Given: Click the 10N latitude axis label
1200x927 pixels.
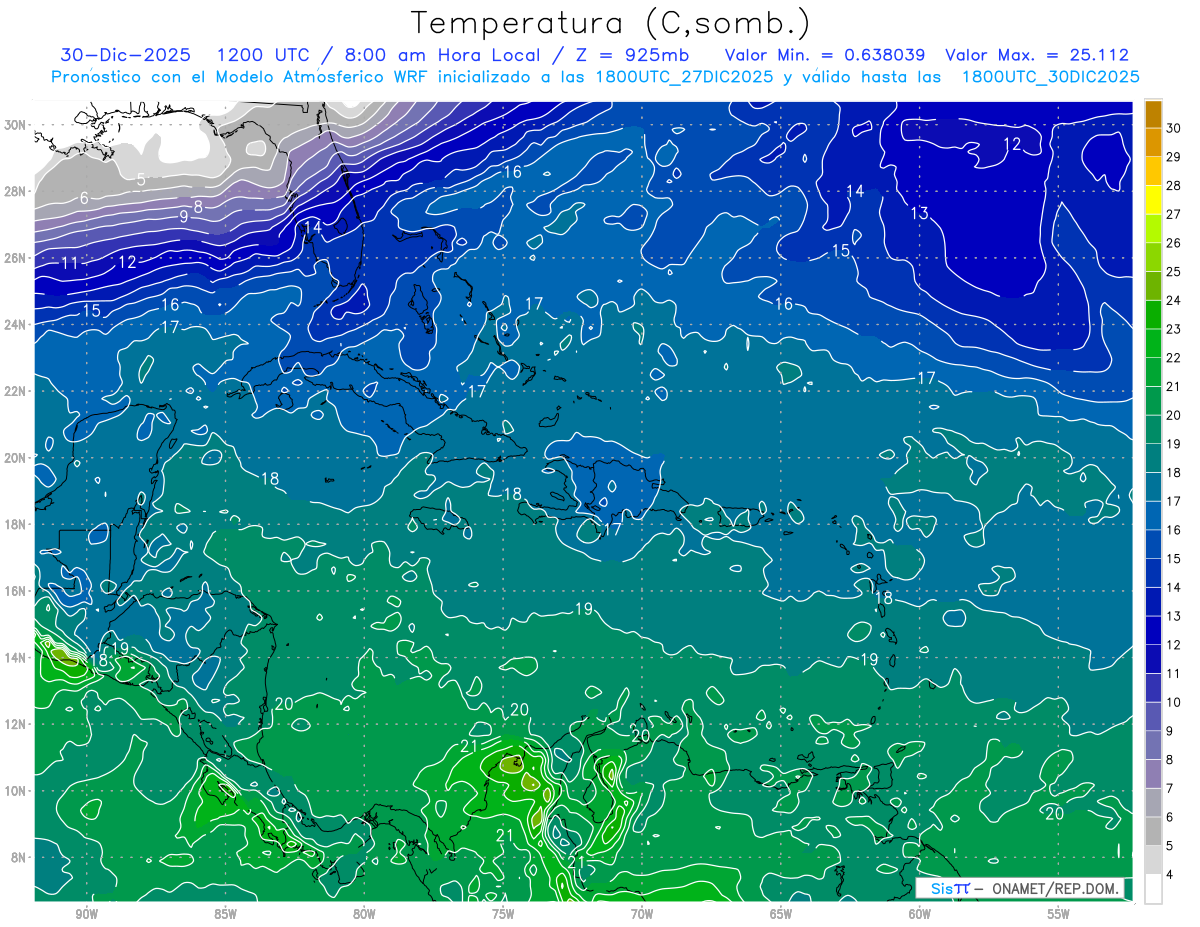Looking at the screenshot, I should coord(17,791).
